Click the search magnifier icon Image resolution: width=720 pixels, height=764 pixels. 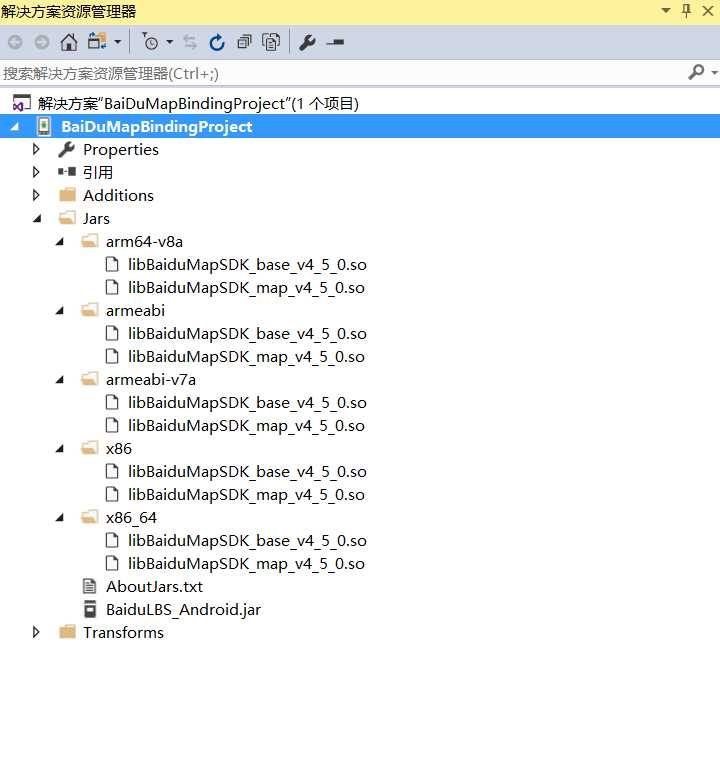click(x=697, y=73)
